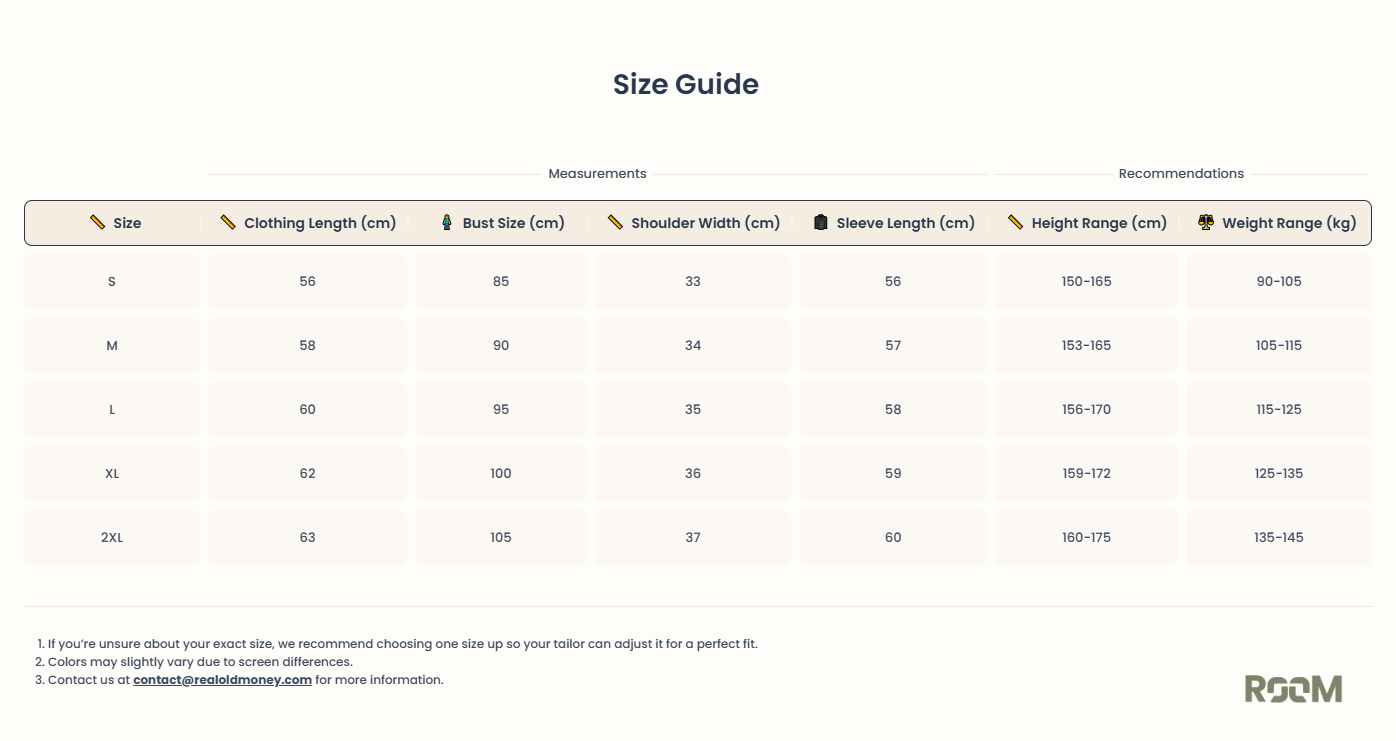
Task: Click the Weight Range (kg) column header
Action: (1289, 223)
